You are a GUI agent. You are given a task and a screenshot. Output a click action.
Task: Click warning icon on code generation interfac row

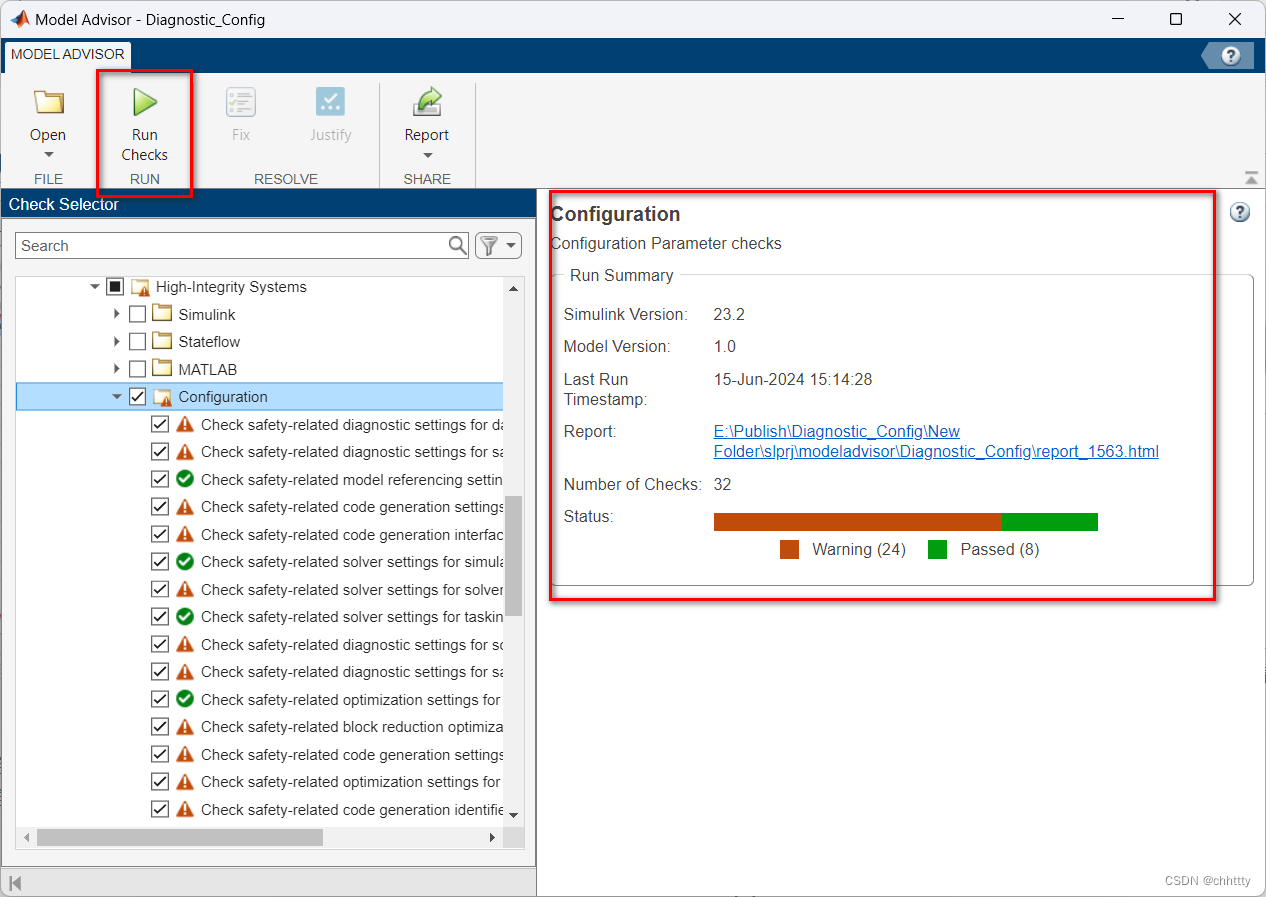(x=185, y=534)
